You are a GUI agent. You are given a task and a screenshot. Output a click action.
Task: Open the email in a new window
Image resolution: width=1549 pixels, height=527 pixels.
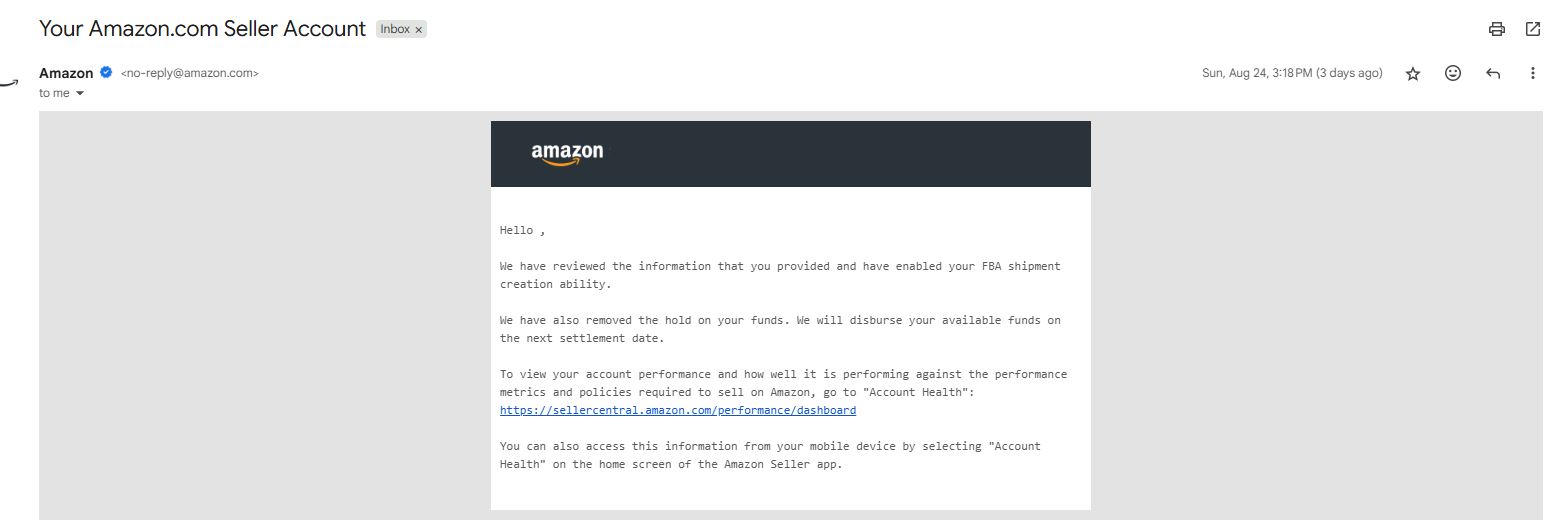coord(1532,29)
